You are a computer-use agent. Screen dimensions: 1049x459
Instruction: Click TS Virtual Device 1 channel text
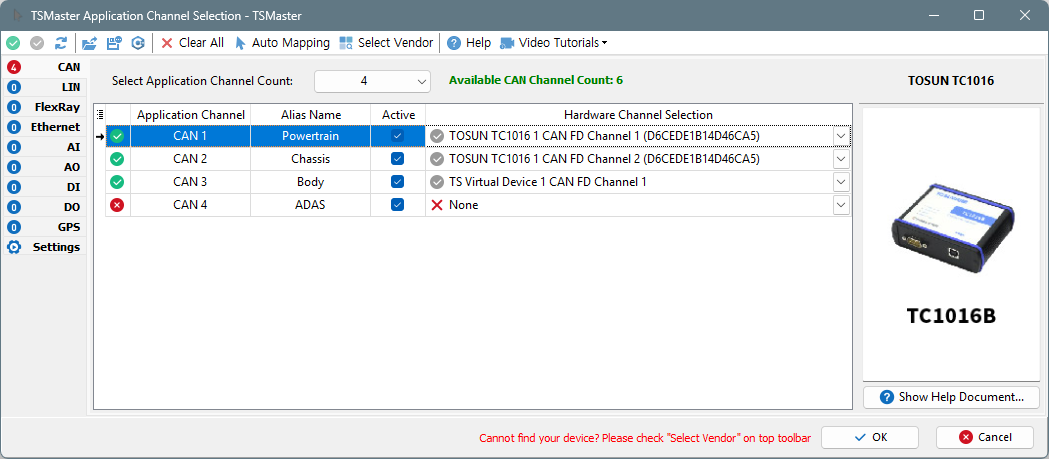(548, 182)
